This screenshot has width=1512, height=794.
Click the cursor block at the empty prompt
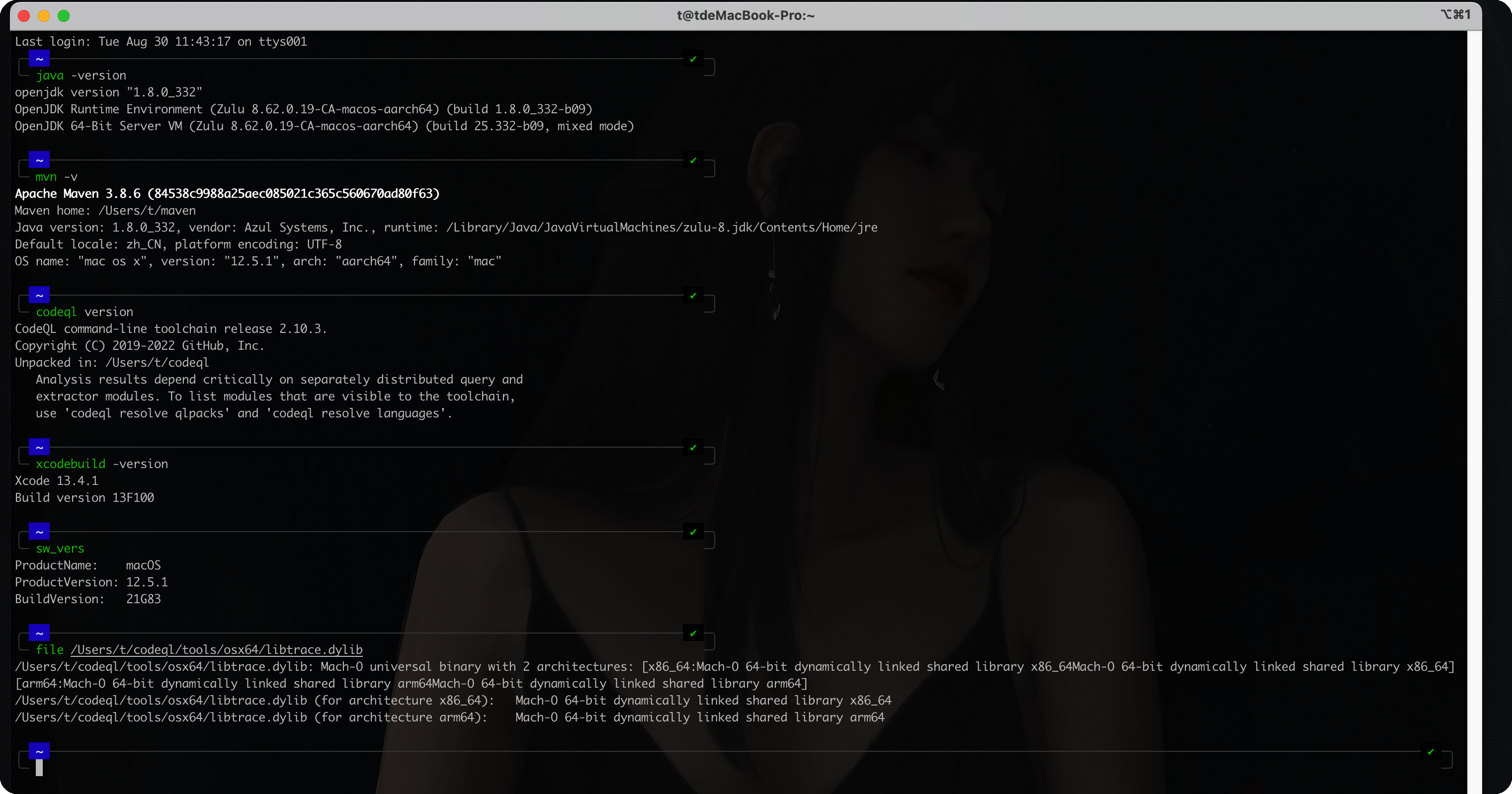pyautogui.click(x=39, y=768)
